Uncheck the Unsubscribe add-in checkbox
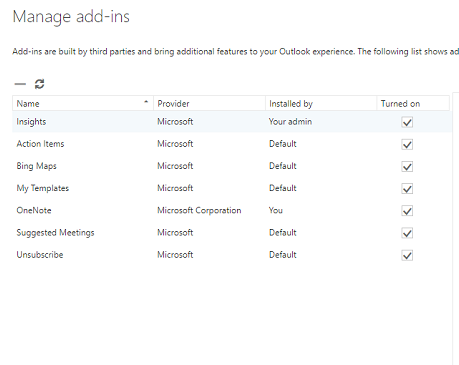The width and height of the screenshot is (459, 365). pos(407,255)
